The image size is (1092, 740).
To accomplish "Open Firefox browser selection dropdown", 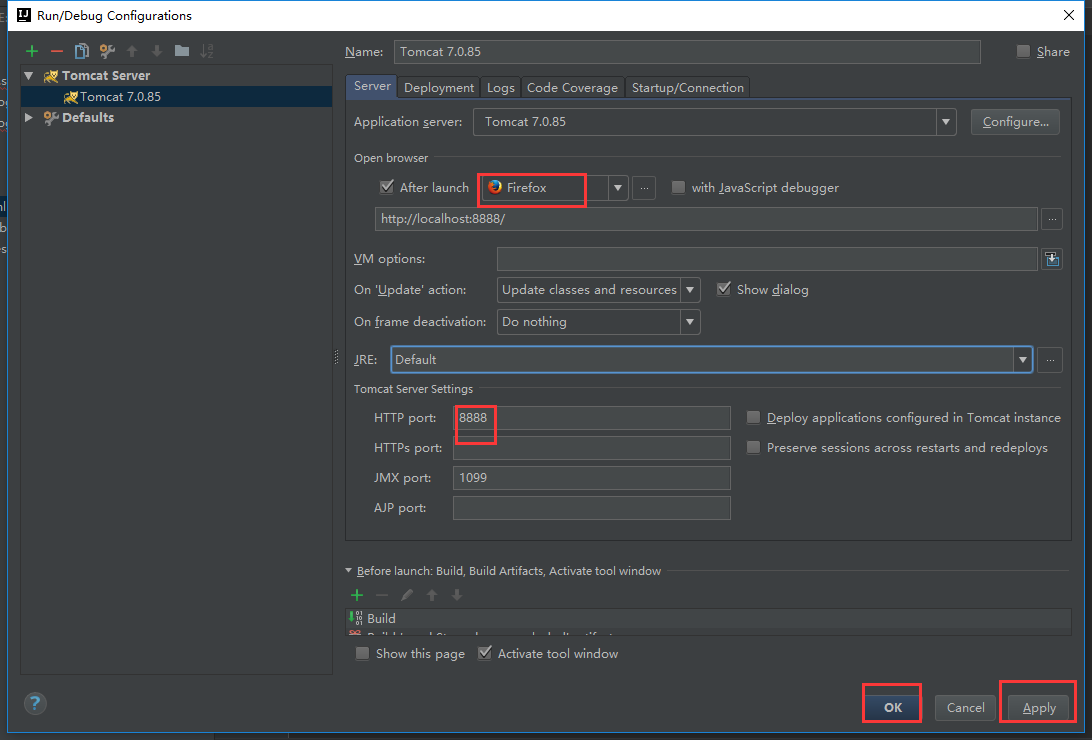I will [618, 188].
